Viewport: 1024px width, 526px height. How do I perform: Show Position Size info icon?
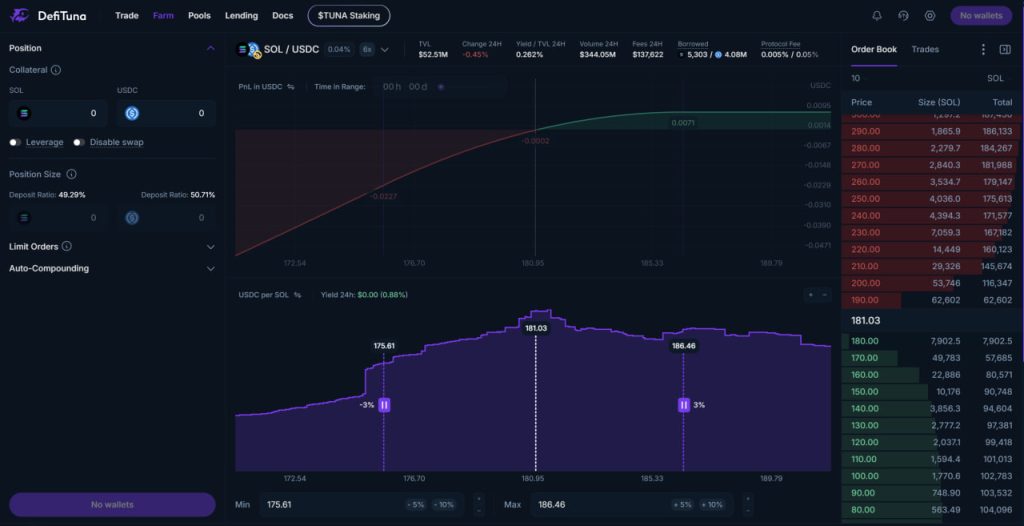pos(72,174)
